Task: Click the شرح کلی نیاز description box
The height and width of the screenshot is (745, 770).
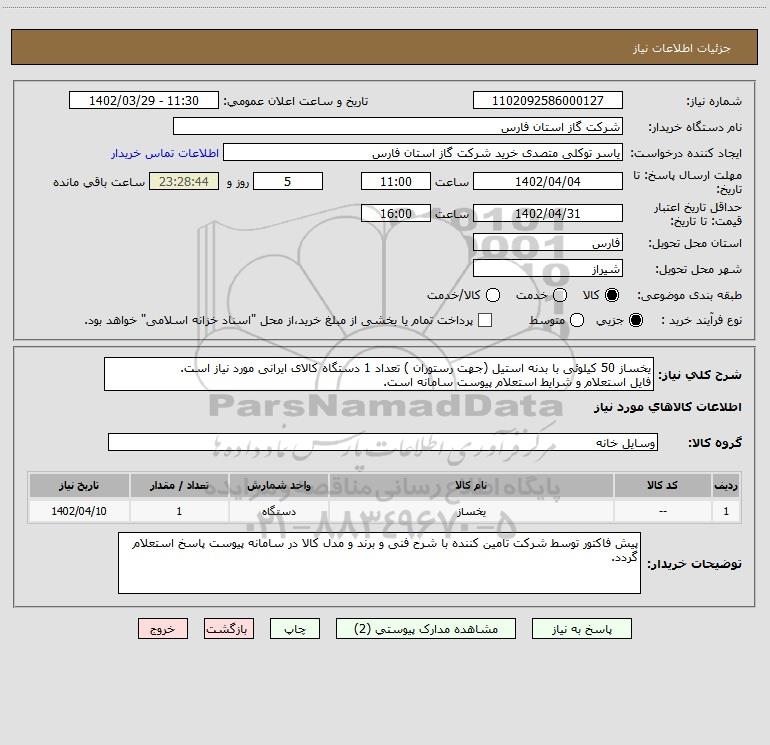Action: pos(379,375)
